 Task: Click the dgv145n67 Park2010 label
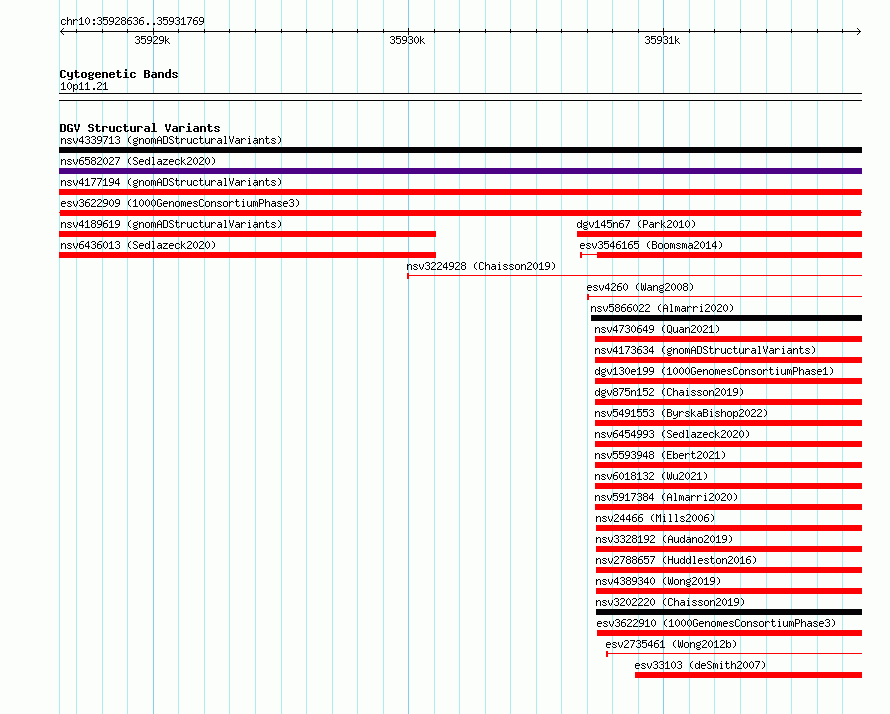(x=636, y=224)
